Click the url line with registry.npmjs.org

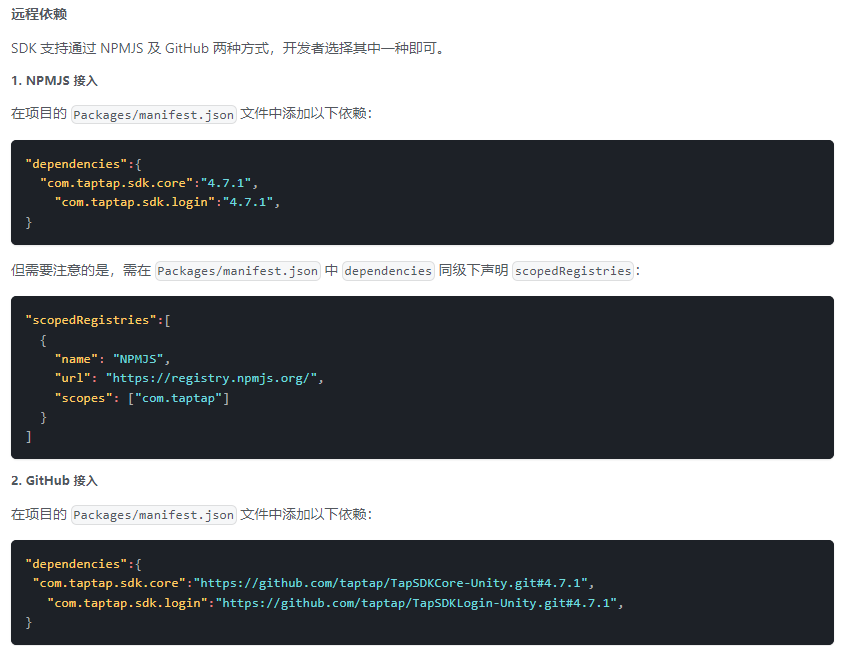189,378
